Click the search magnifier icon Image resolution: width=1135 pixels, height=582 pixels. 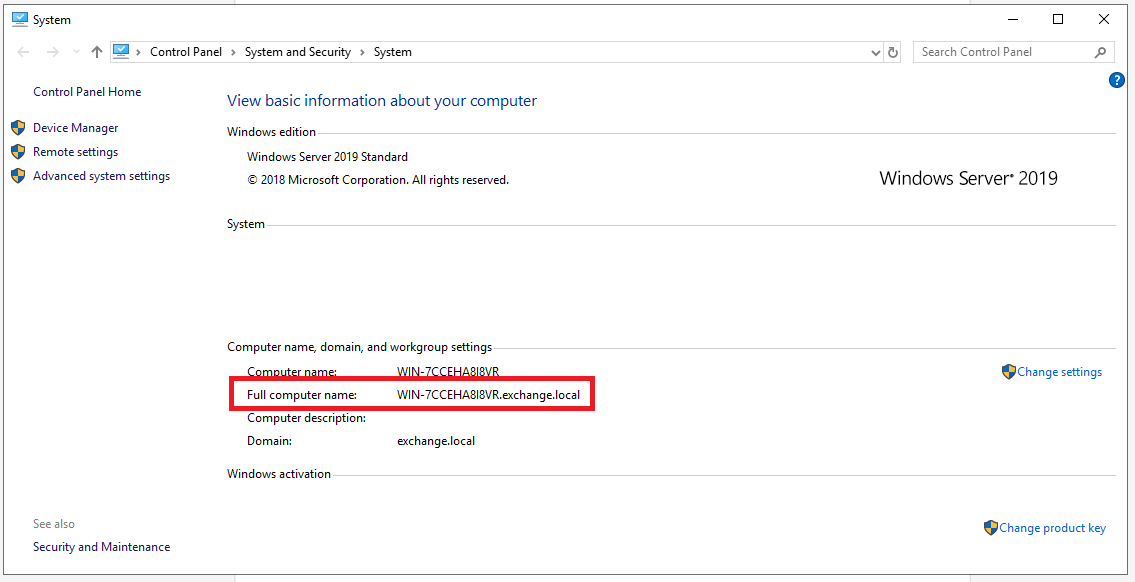(x=1100, y=52)
